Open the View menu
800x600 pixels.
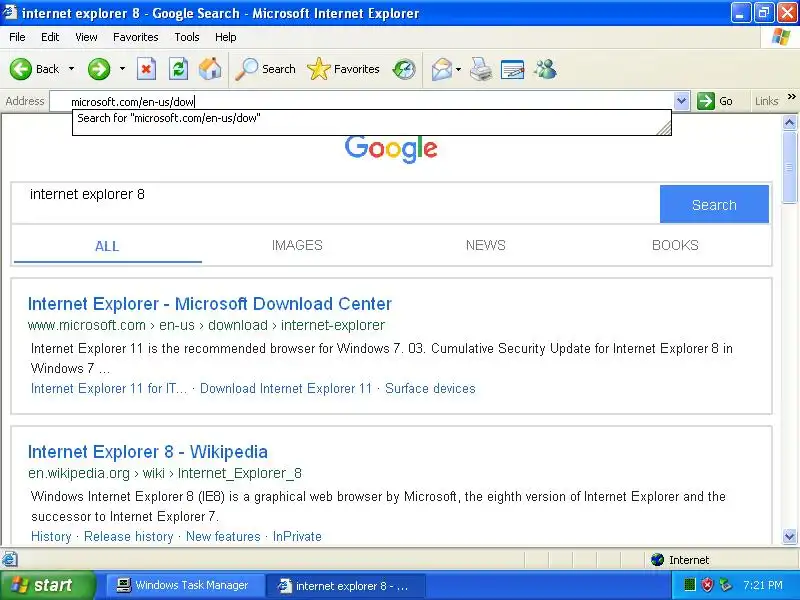click(86, 37)
